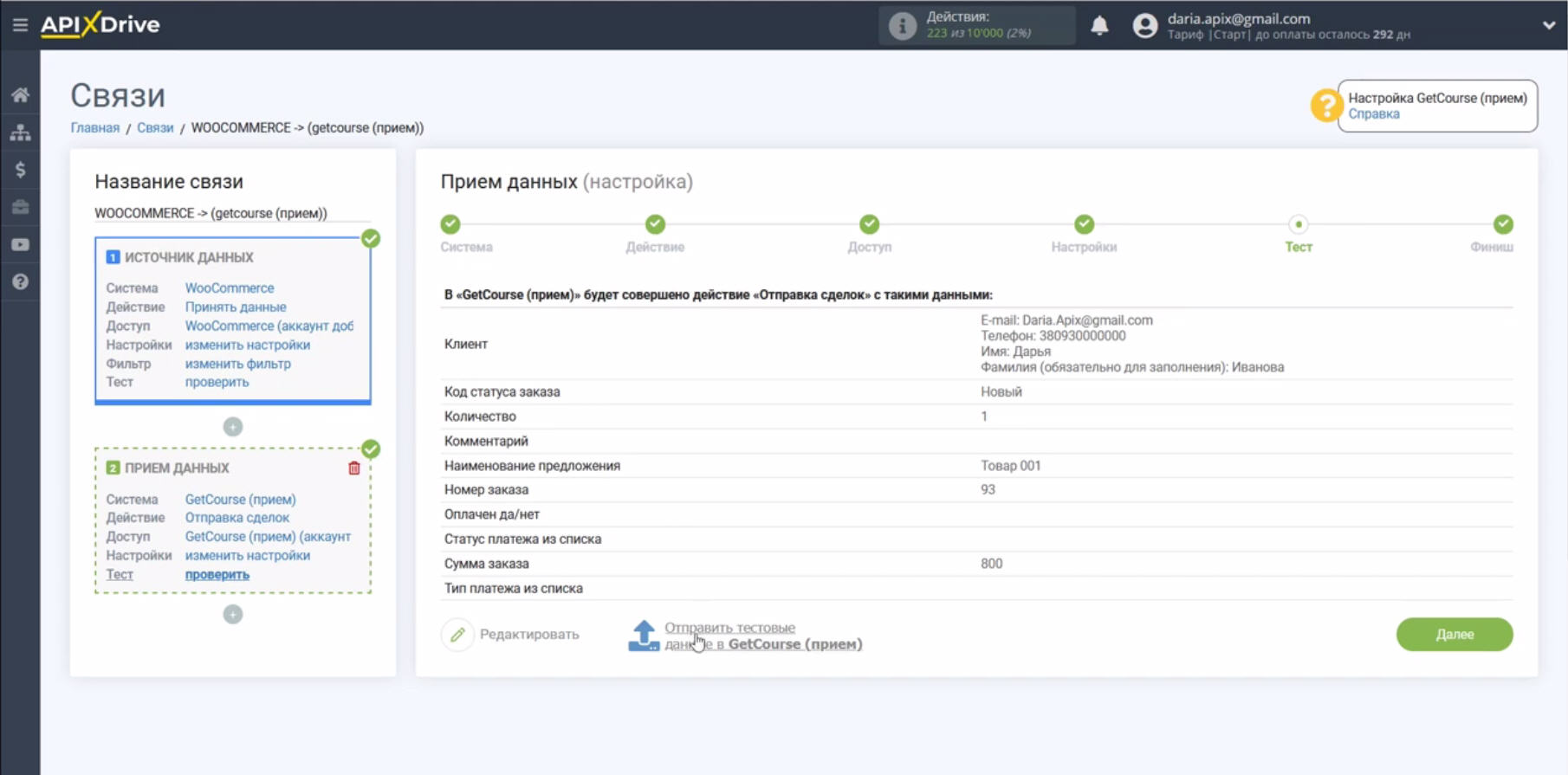Screen dimensions: 1568x775
Task: Go to Действие step
Action: pyautogui.click(x=656, y=224)
